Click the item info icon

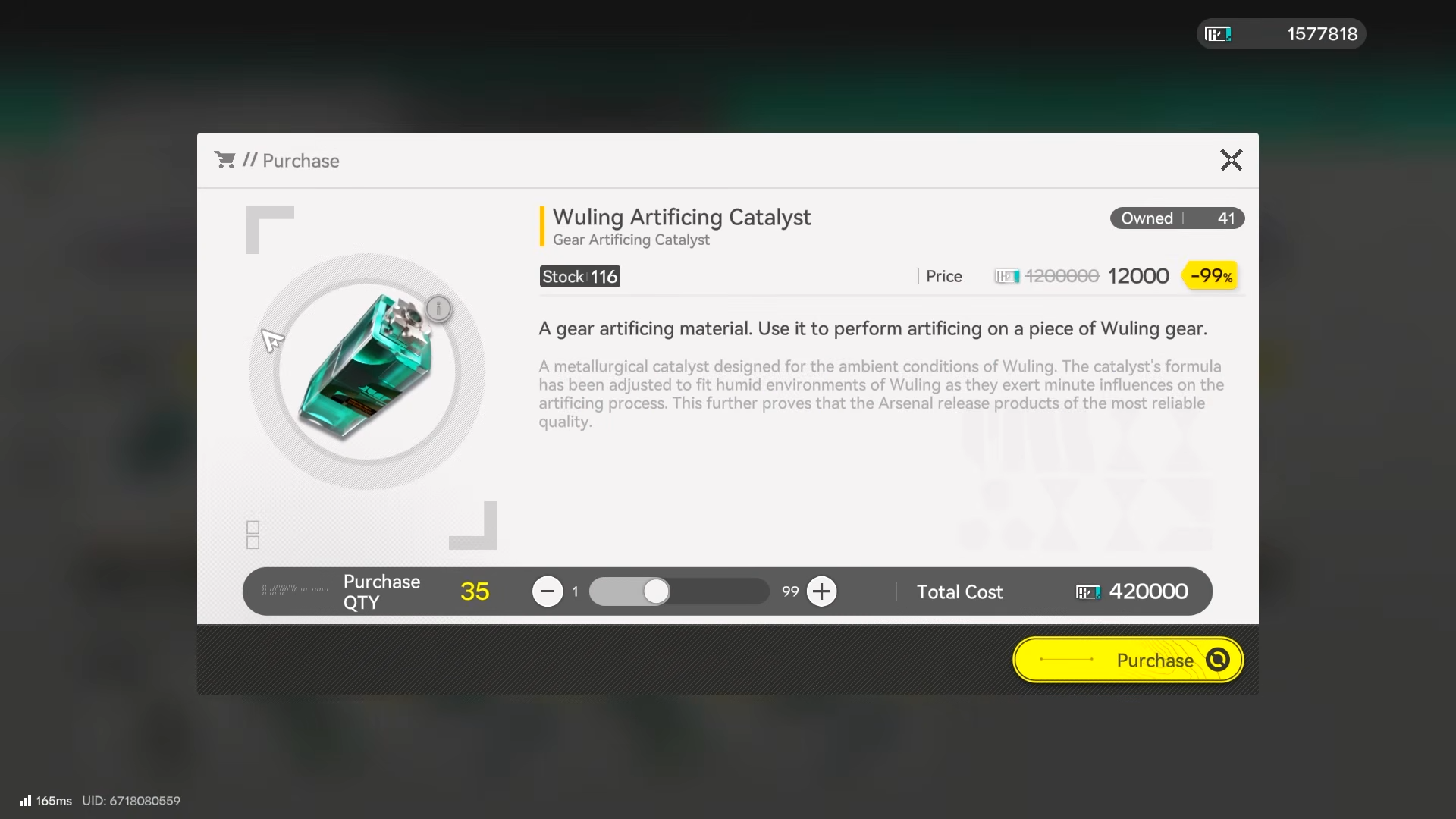point(438,309)
